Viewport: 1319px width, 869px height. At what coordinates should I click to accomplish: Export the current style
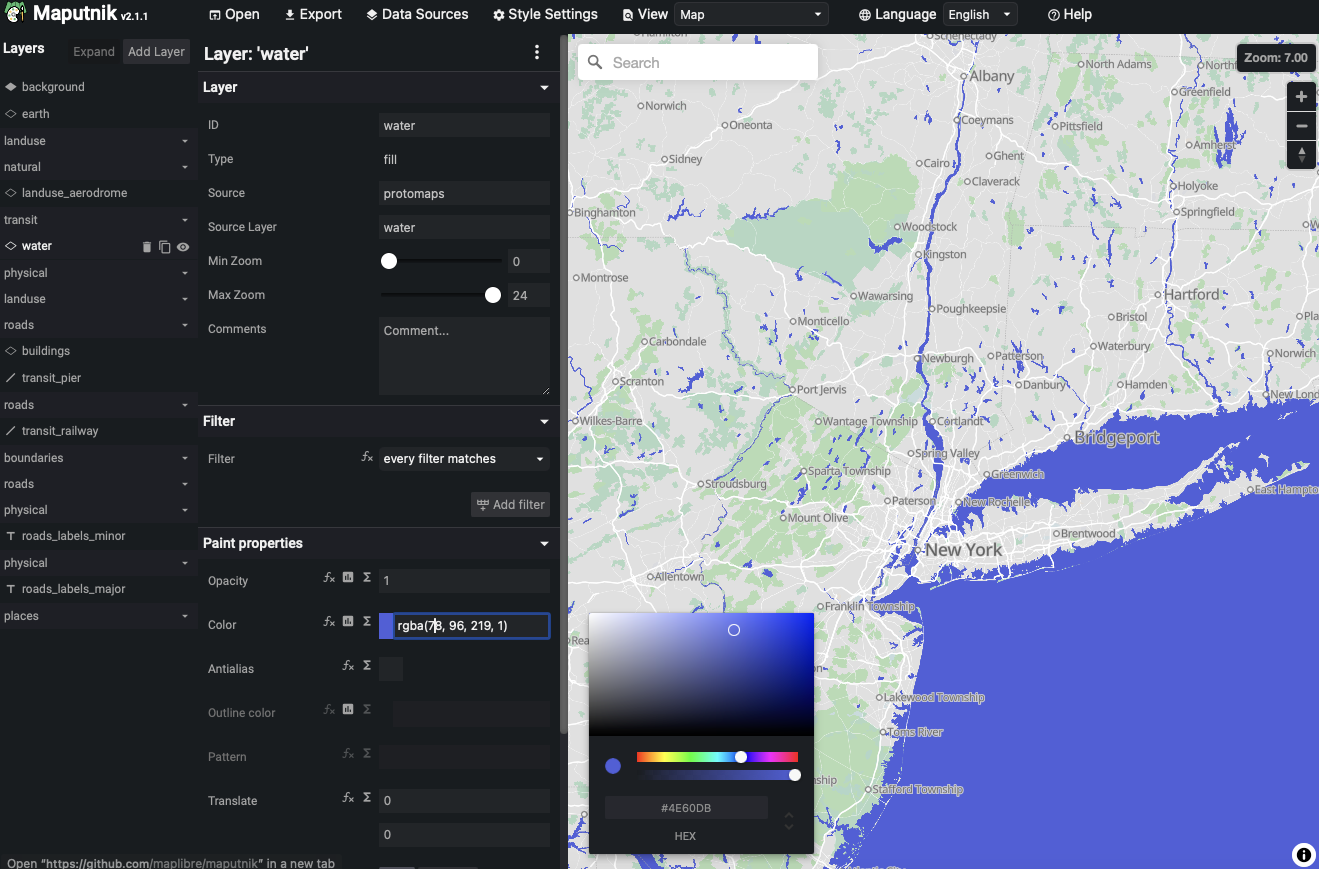[313, 14]
